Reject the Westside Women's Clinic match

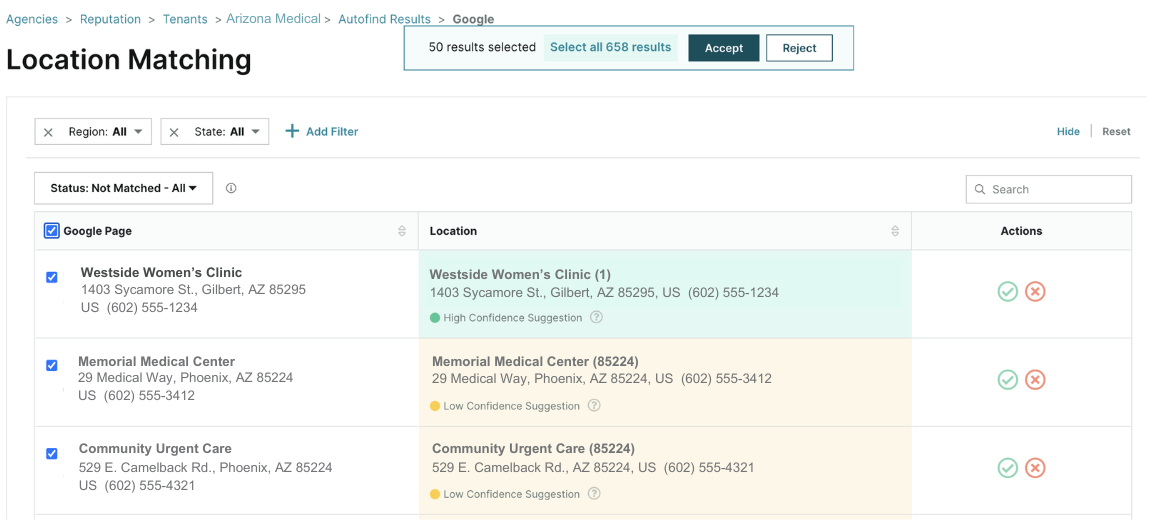[x=1035, y=292]
